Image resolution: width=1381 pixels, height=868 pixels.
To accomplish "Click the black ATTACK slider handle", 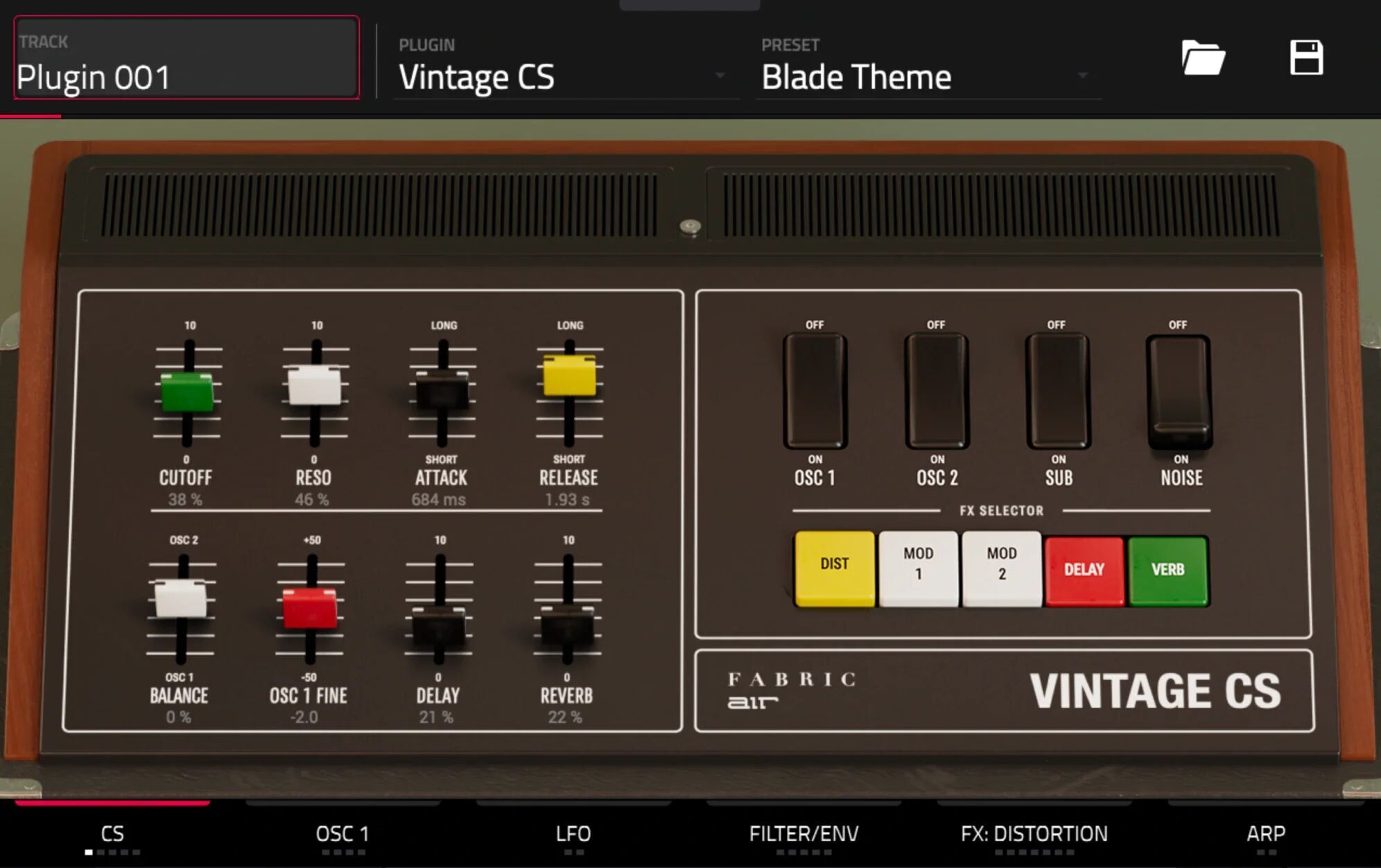I will click(442, 390).
